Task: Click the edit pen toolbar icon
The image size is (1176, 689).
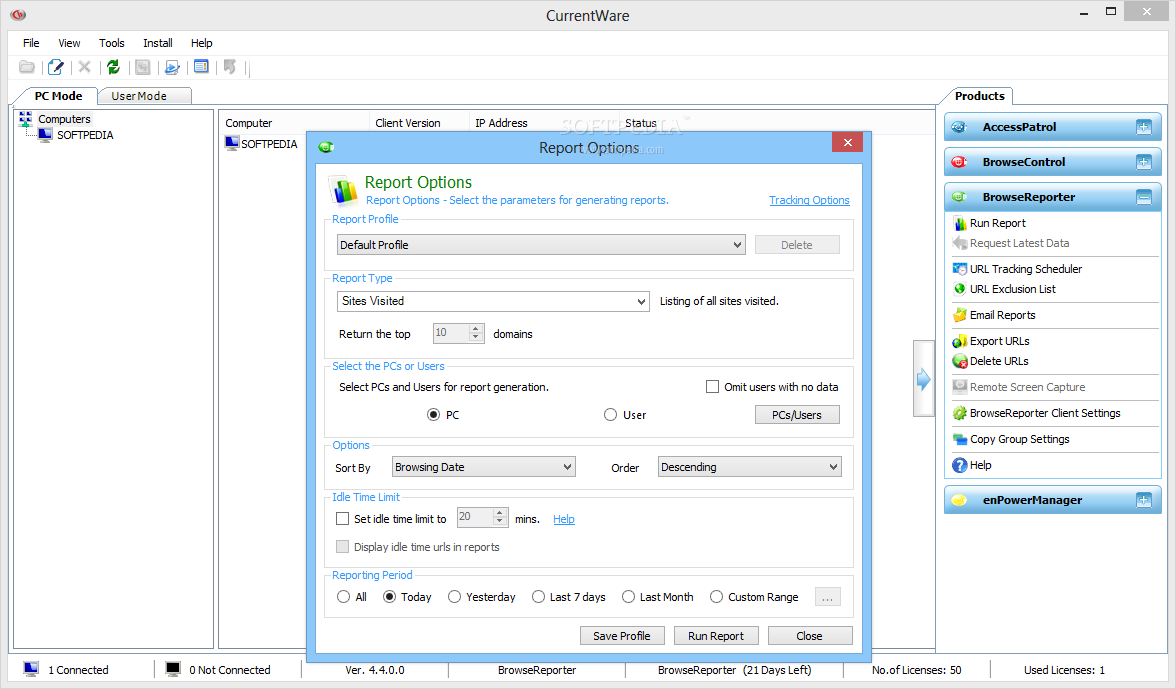Action: 56,67
